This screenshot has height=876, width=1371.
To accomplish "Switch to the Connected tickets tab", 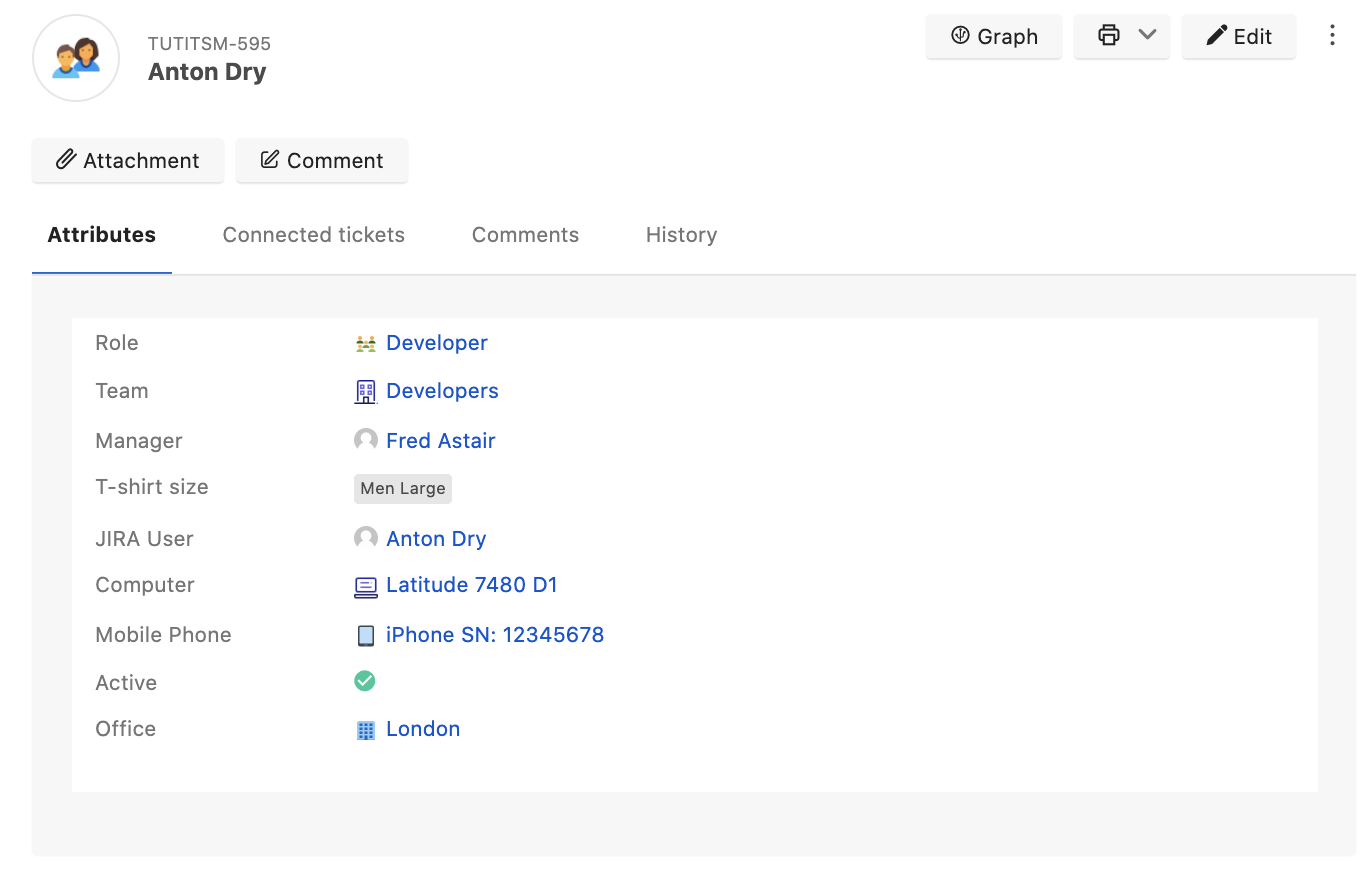I will (313, 235).
